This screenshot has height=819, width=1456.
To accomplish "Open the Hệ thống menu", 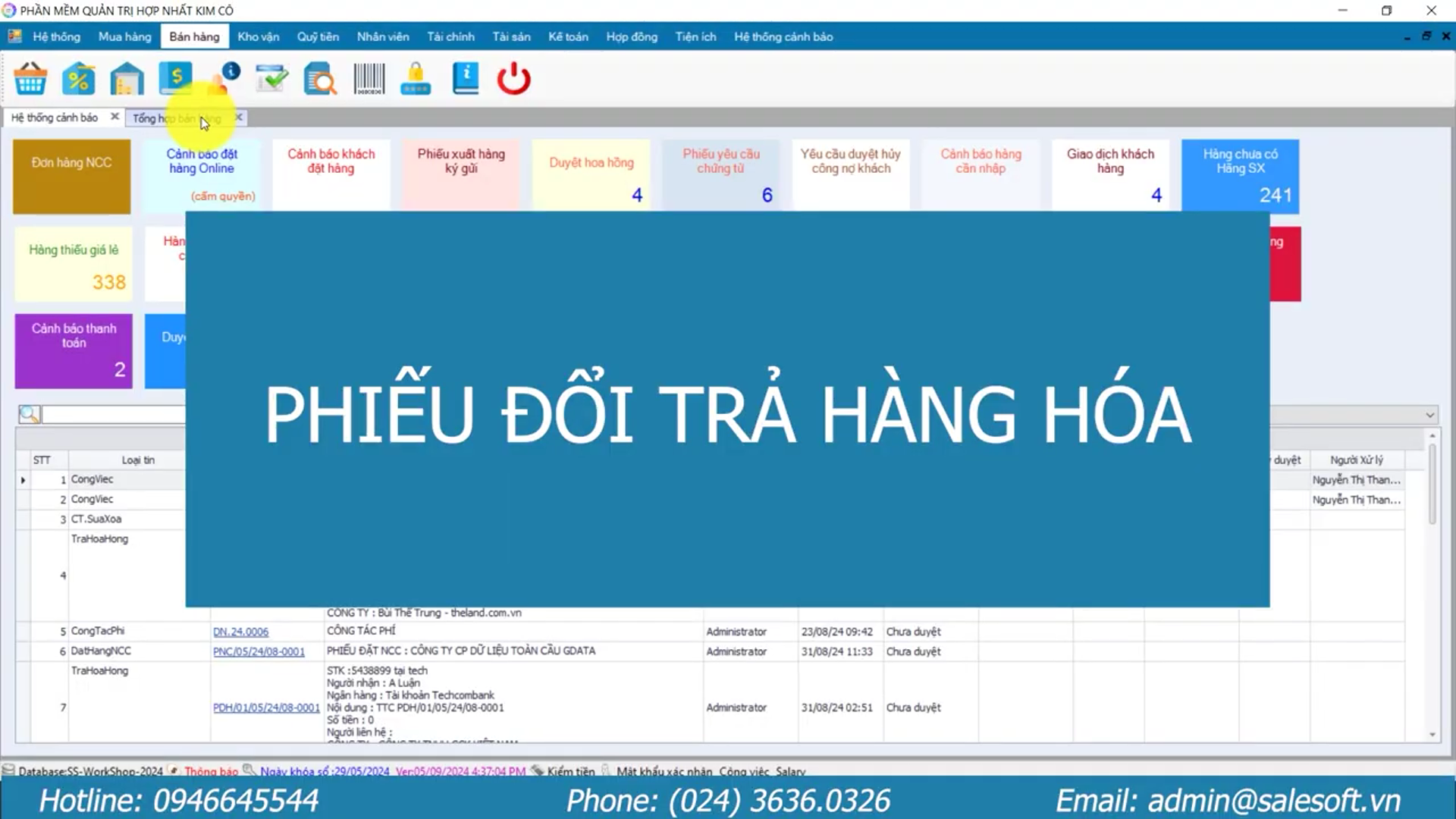I will pyautogui.click(x=56, y=36).
